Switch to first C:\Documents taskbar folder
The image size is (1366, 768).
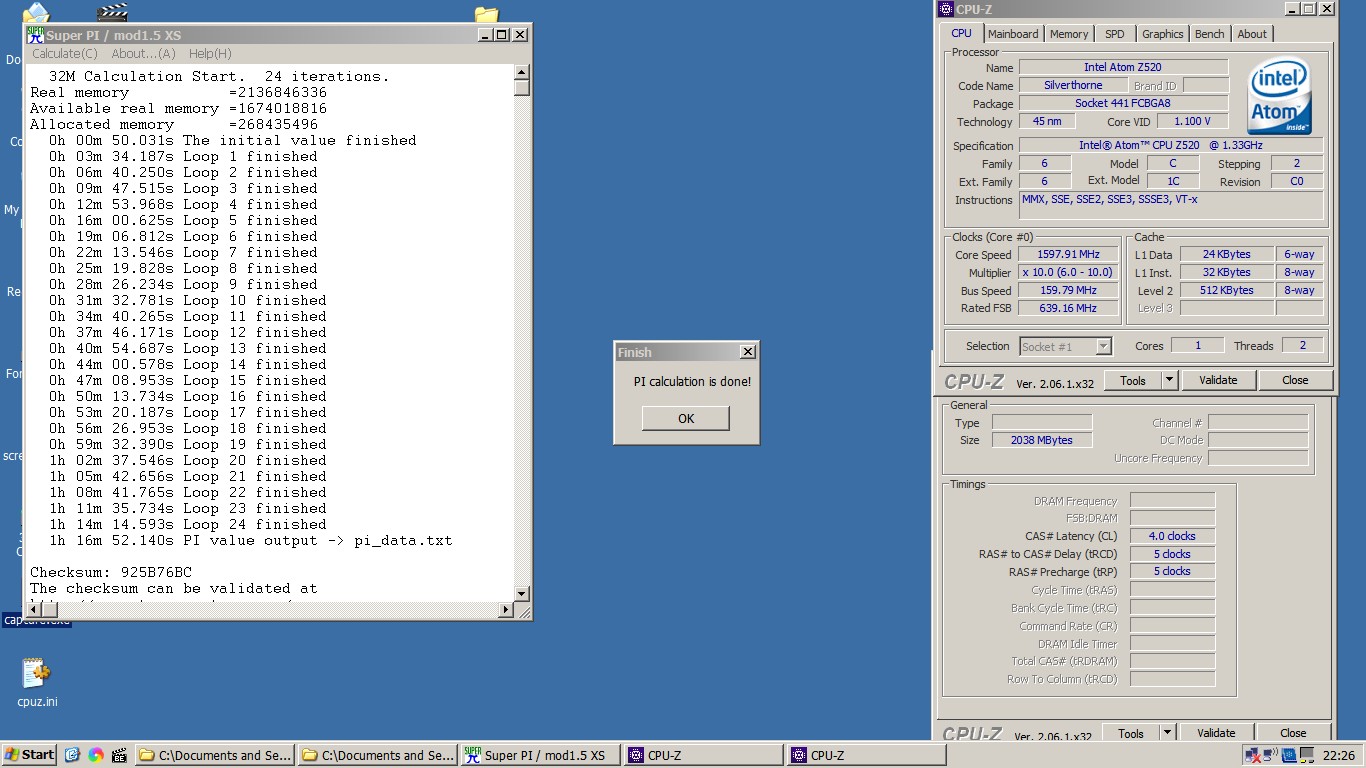click(215, 755)
